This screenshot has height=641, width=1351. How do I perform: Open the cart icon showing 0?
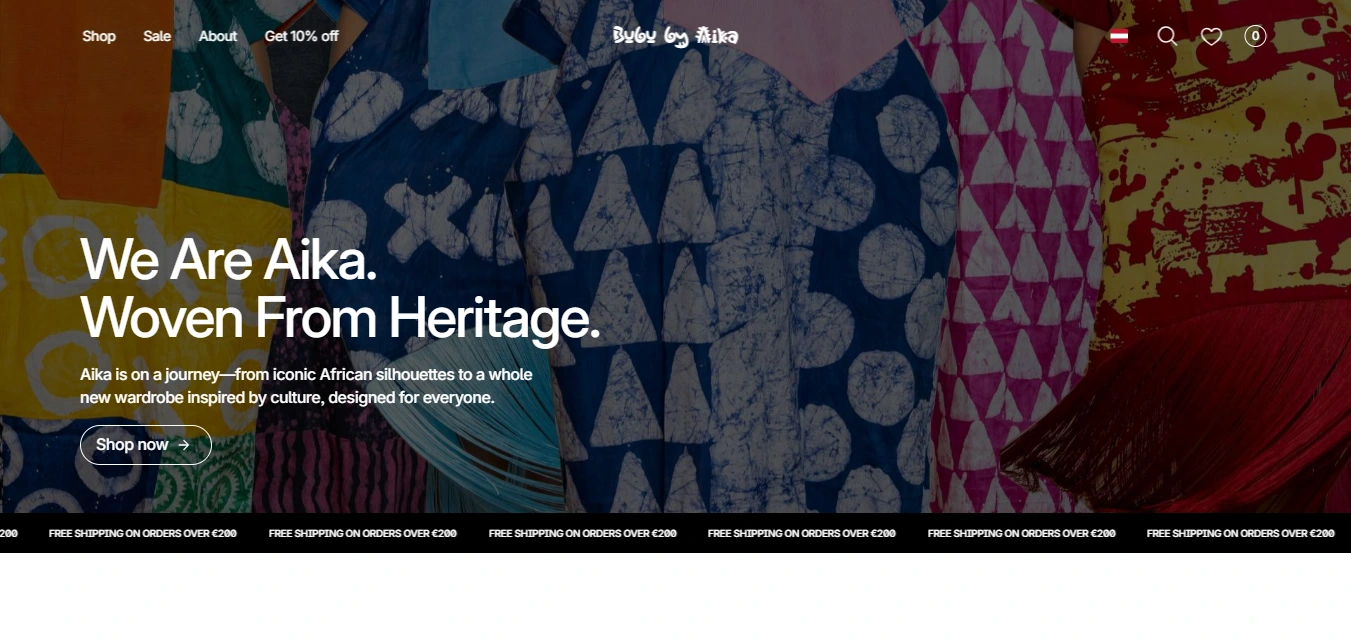[x=1255, y=36]
